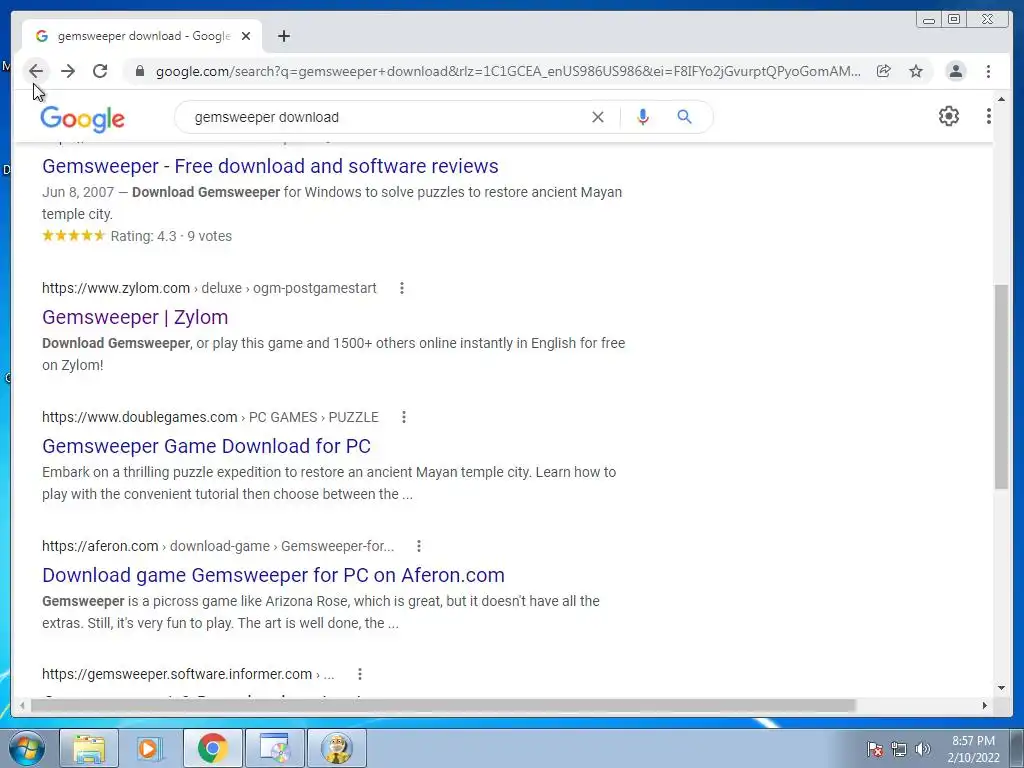Select the gemsweeper download Google tab
The width and height of the screenshot is (1024, 768).
click(x=142, y=36)
